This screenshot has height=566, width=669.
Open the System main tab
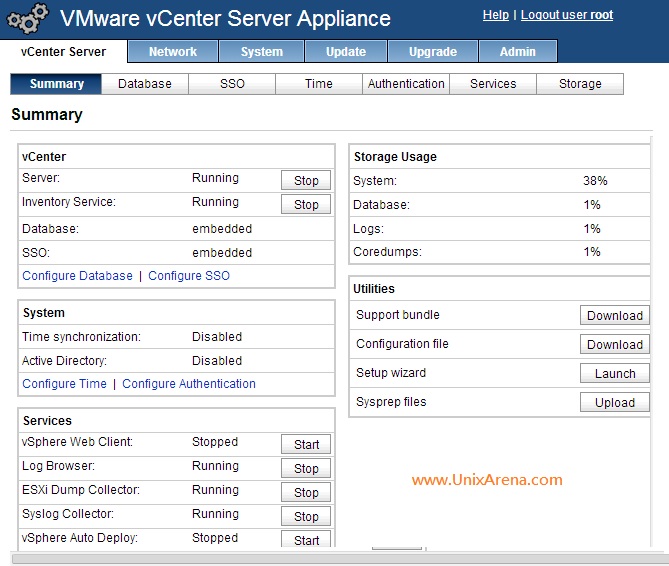pos(262,52)
